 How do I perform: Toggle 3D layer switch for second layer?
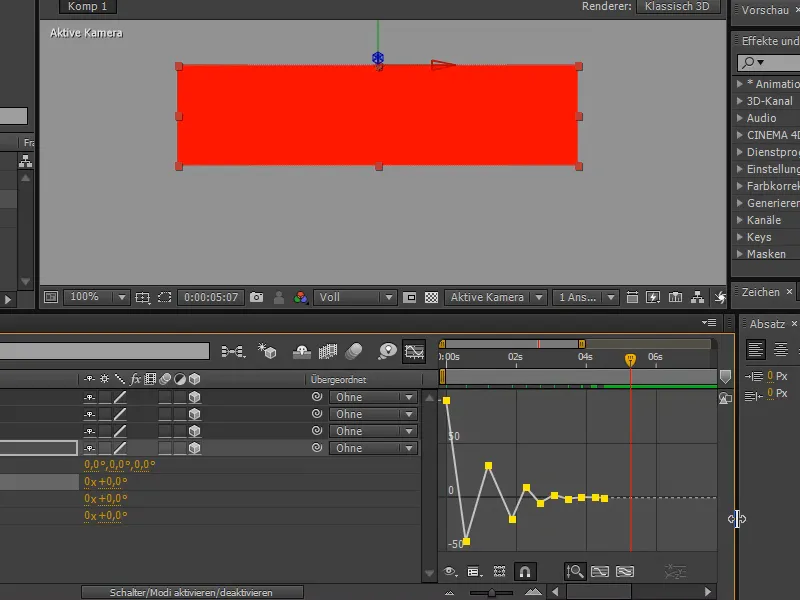[x=194, y=414]
